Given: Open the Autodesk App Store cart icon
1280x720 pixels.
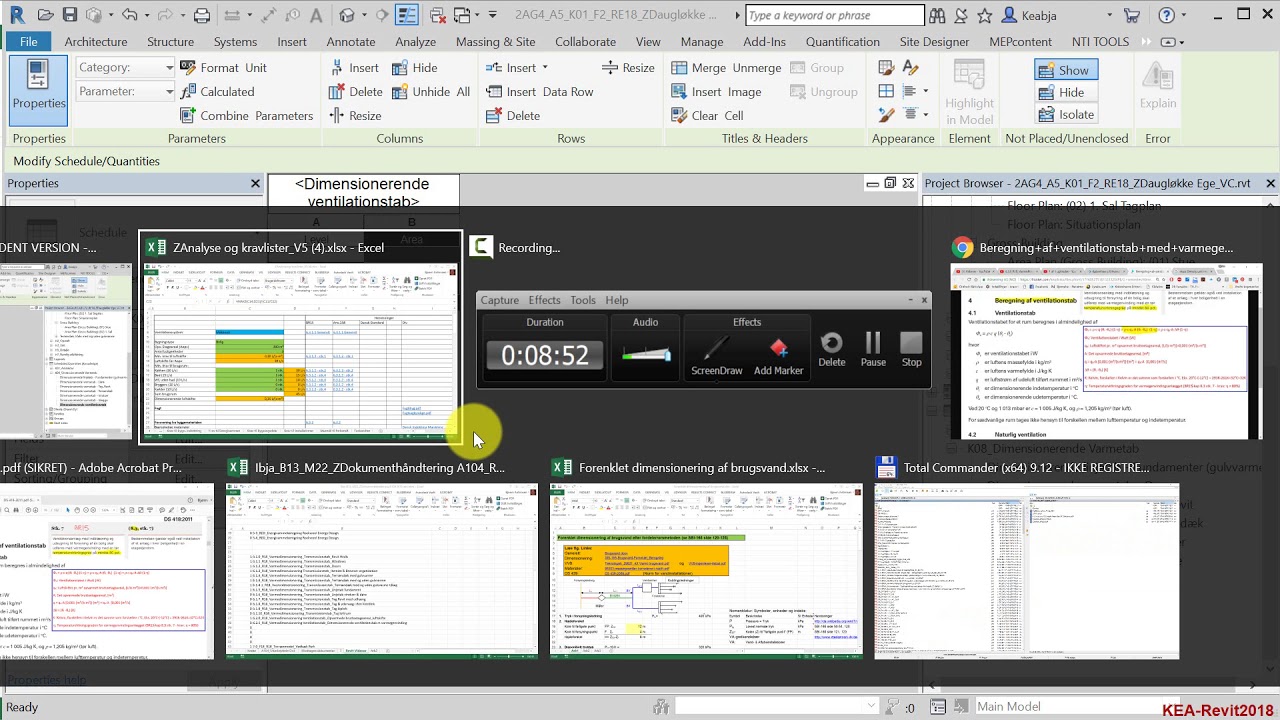Looking at the screenshot, I should pos(1132,15).
